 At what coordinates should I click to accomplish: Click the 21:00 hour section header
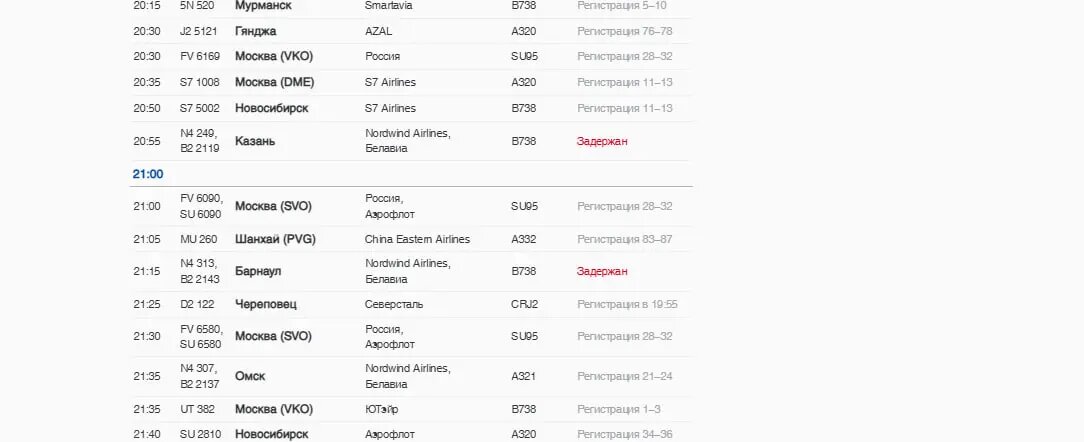tap(148, 174)
